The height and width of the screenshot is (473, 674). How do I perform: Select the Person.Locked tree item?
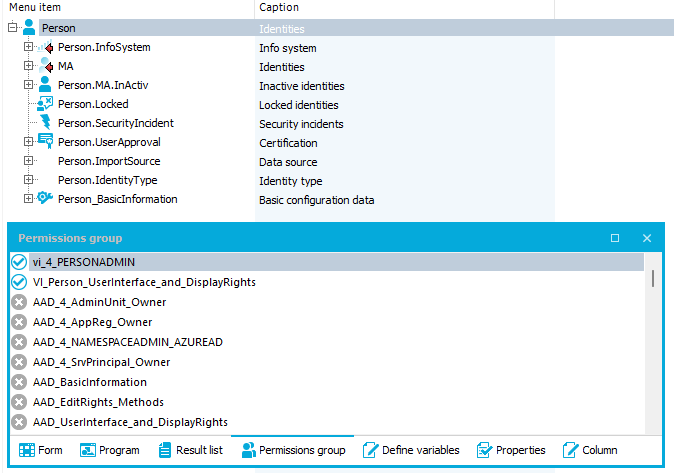click(x=93, y=104)
